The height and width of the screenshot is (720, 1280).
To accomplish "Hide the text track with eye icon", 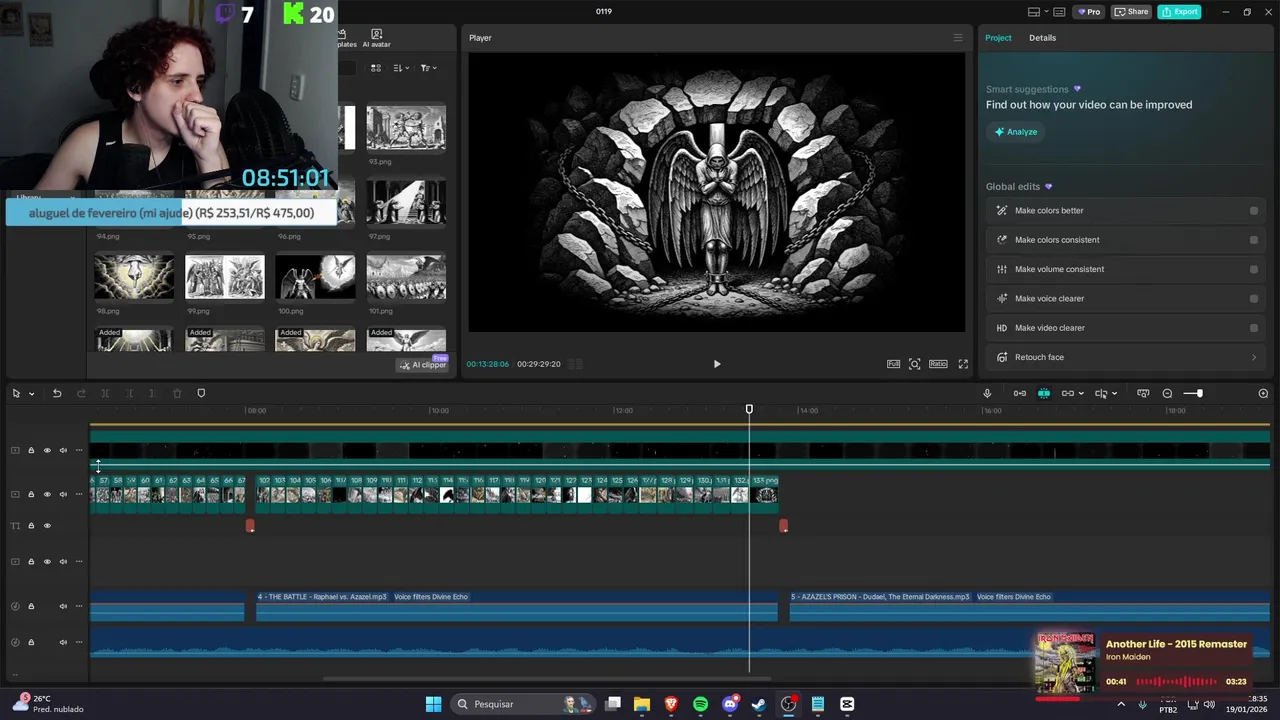I will coord(47,526).
